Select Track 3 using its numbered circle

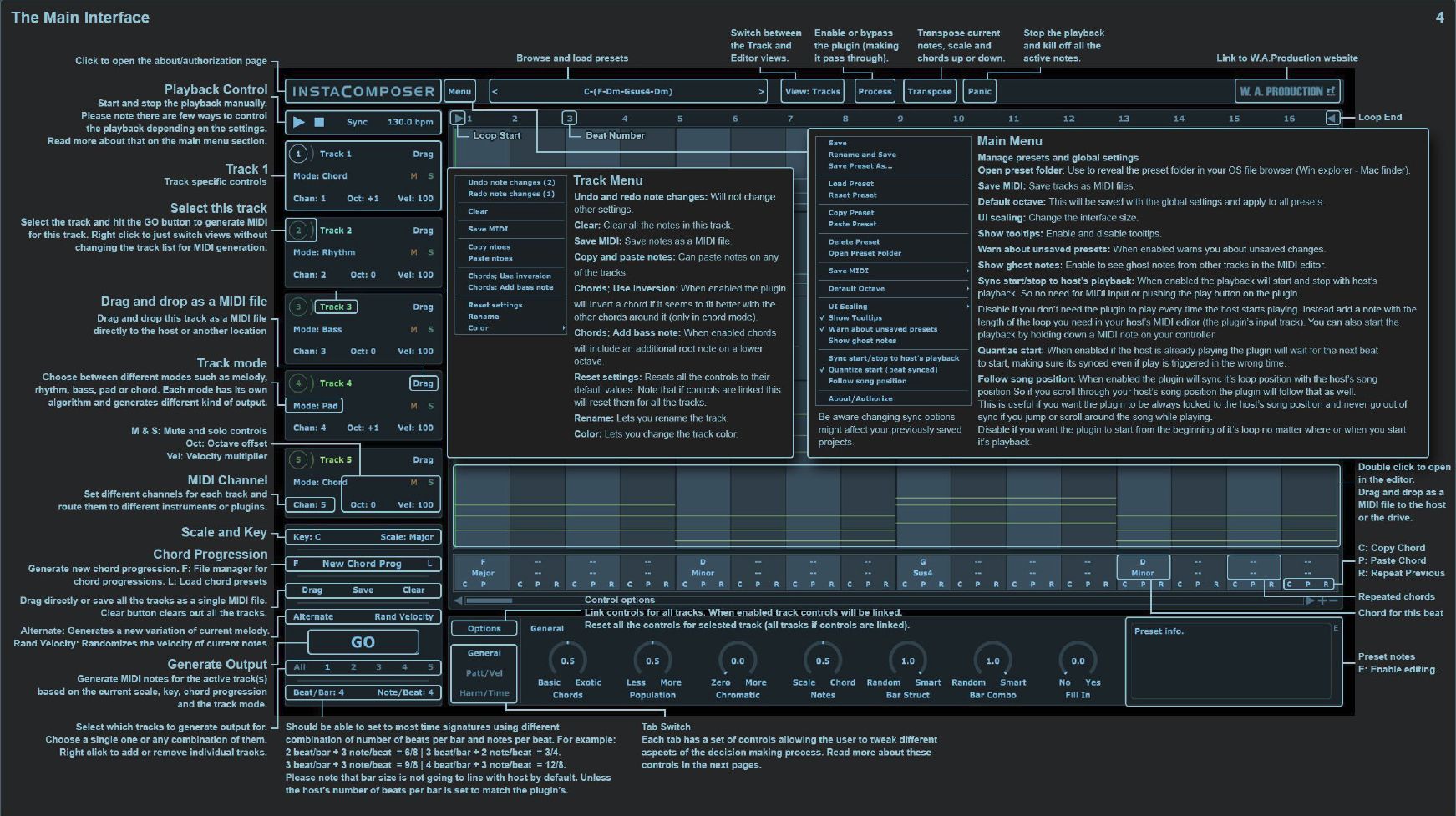(299, 307)
